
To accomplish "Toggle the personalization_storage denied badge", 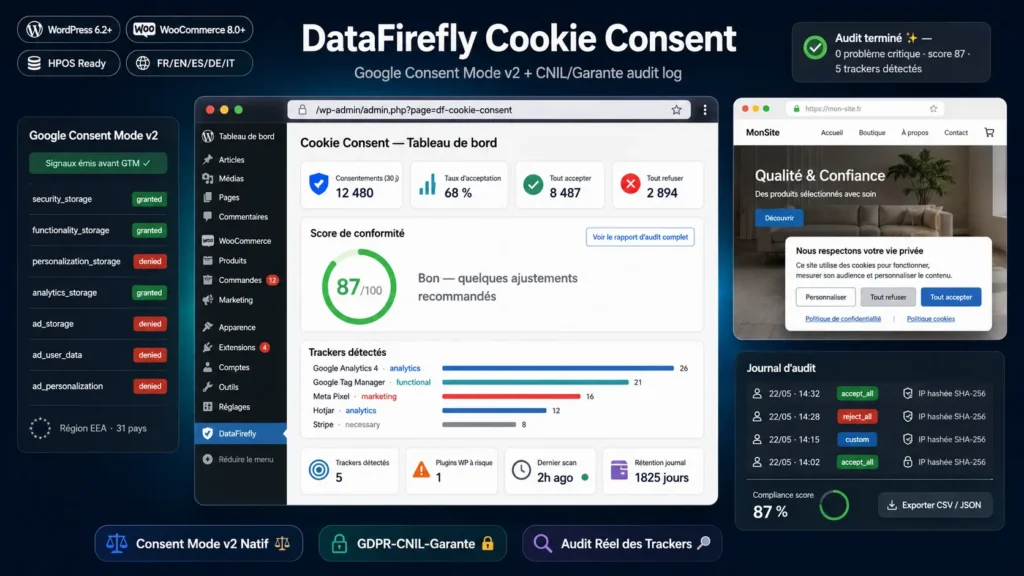I will [x=150, y=261].
